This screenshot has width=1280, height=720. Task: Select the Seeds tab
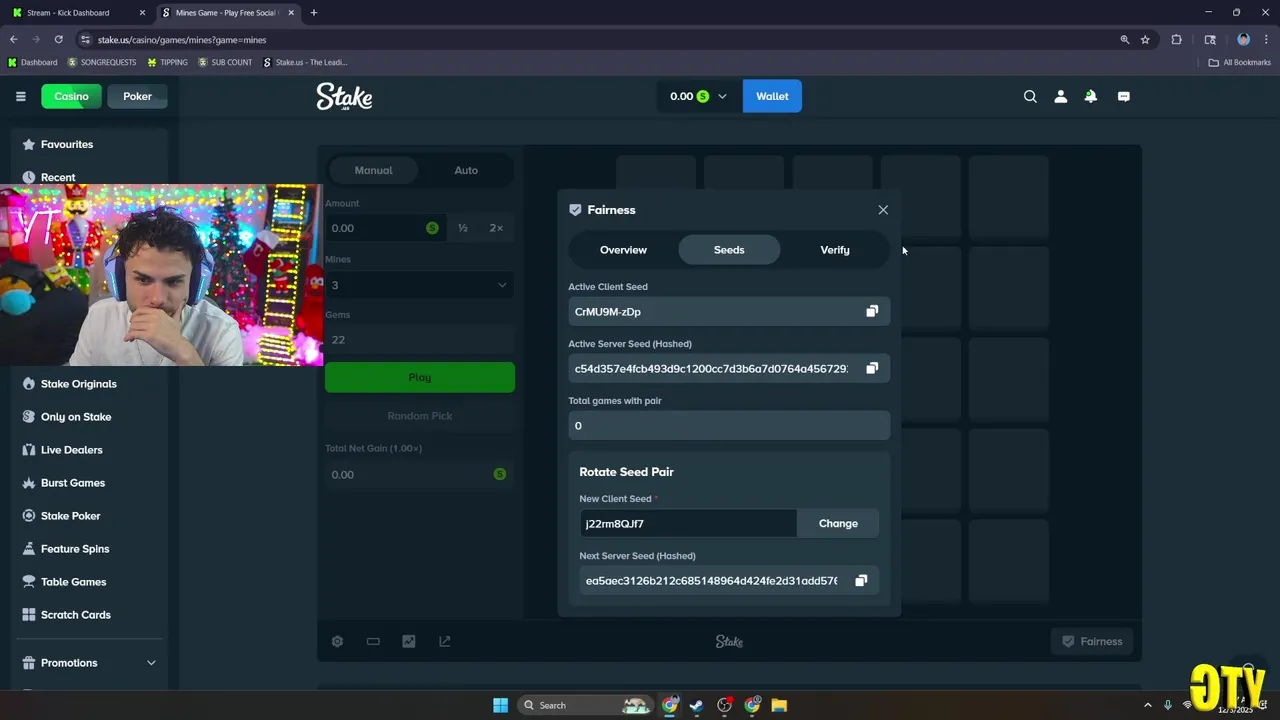click(729, 250)
